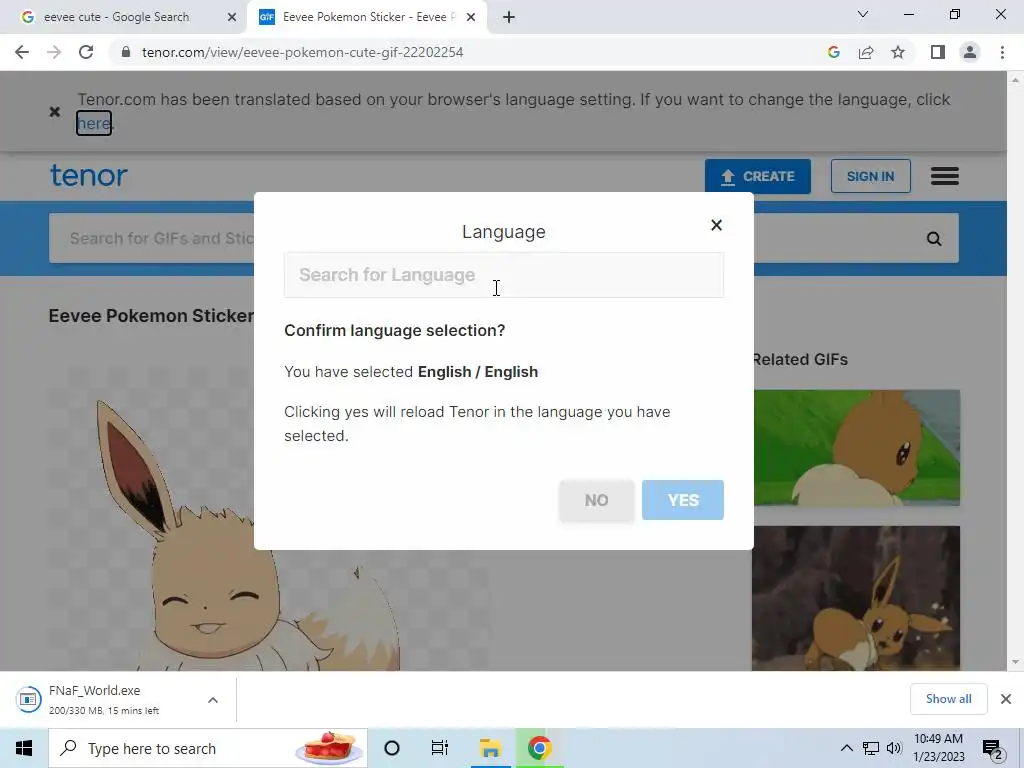This screenshot has width=1024, height=768.
Task: Show hidden system tray icons
Action: point(846,748)
